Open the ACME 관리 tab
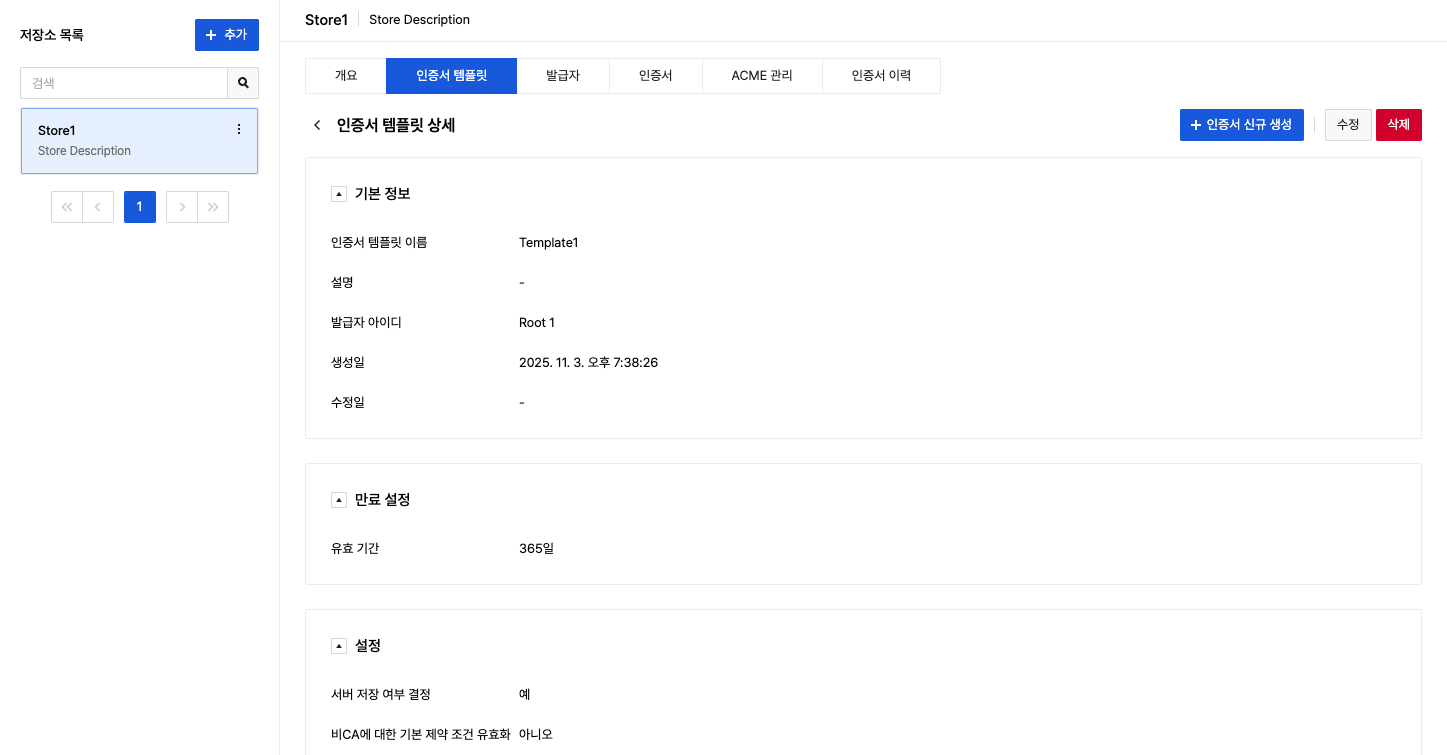This screenshot has height=755, width=1447. click(x=762, y=76)
